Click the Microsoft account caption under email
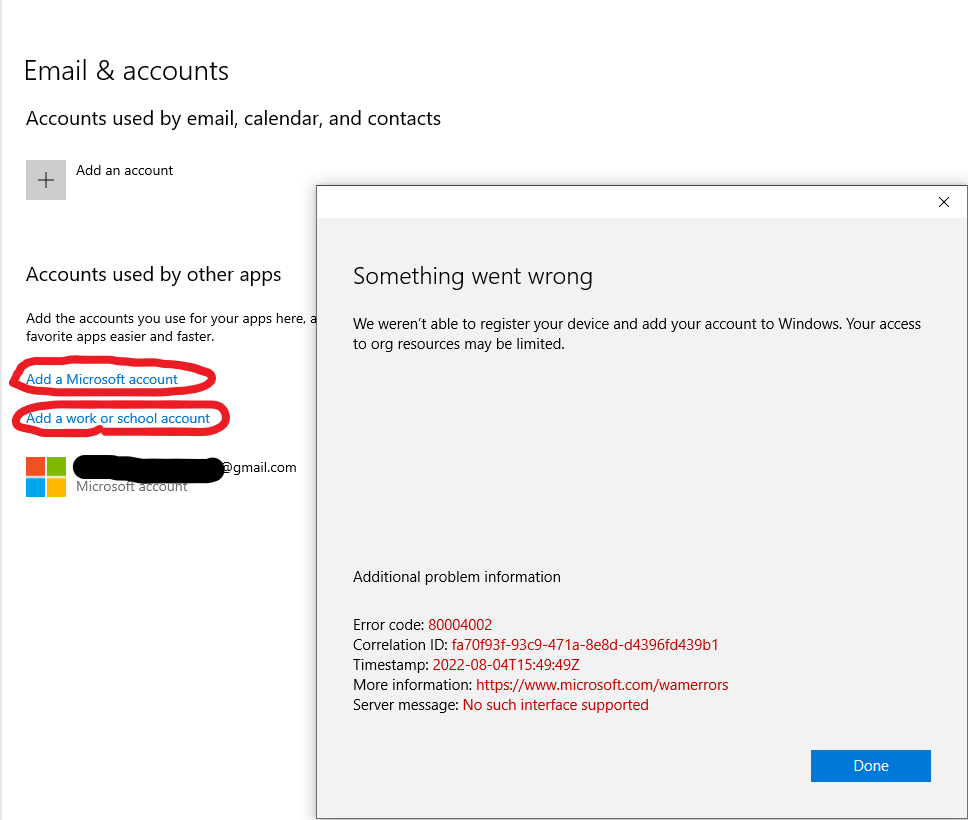The height and width of the screenshot is (820, 968). (131, 487)
